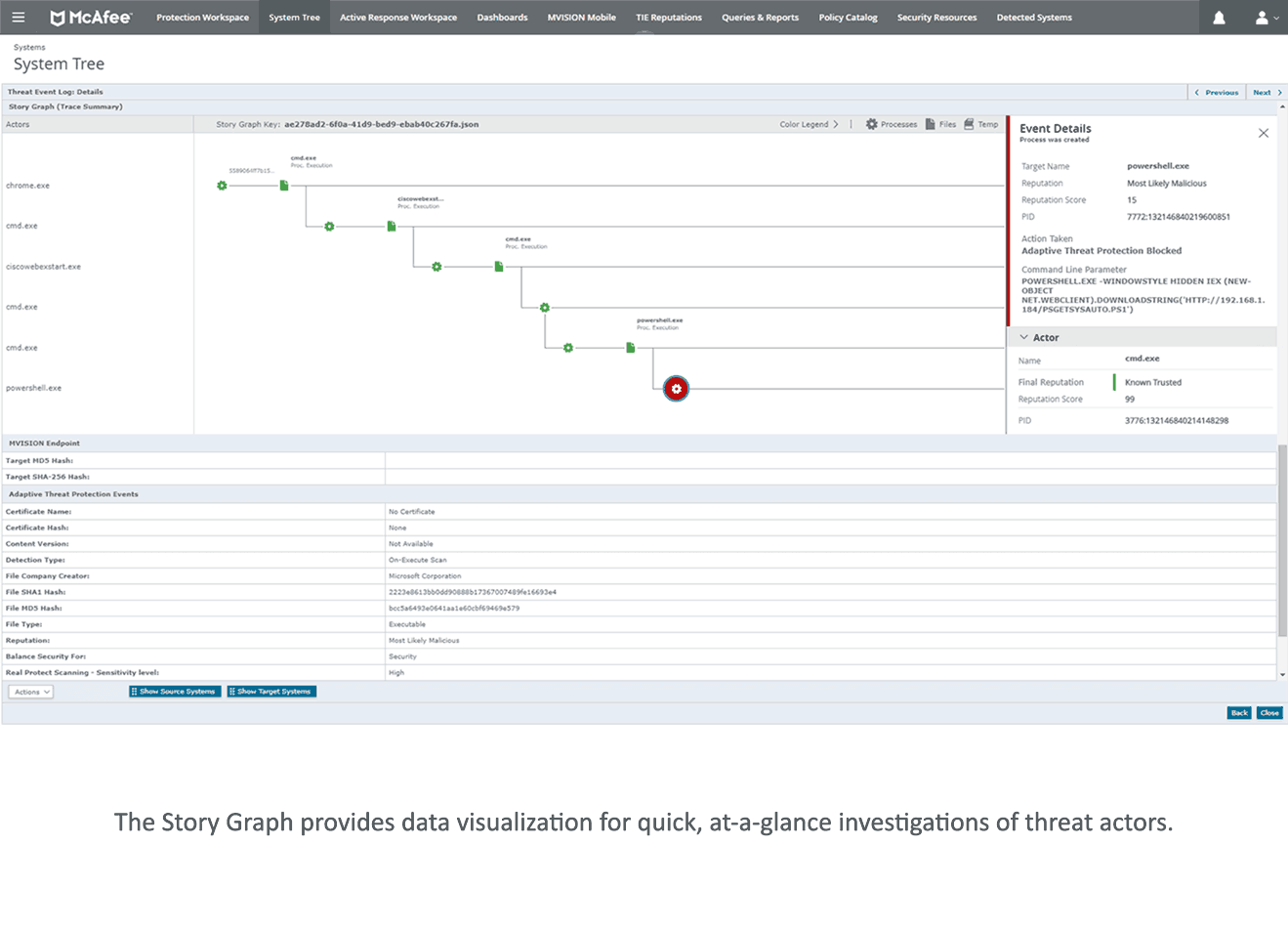The height and width of the screenshot is (930, 1288).
Task: Open the Protection Workspace tab
Action: point(202,18)
